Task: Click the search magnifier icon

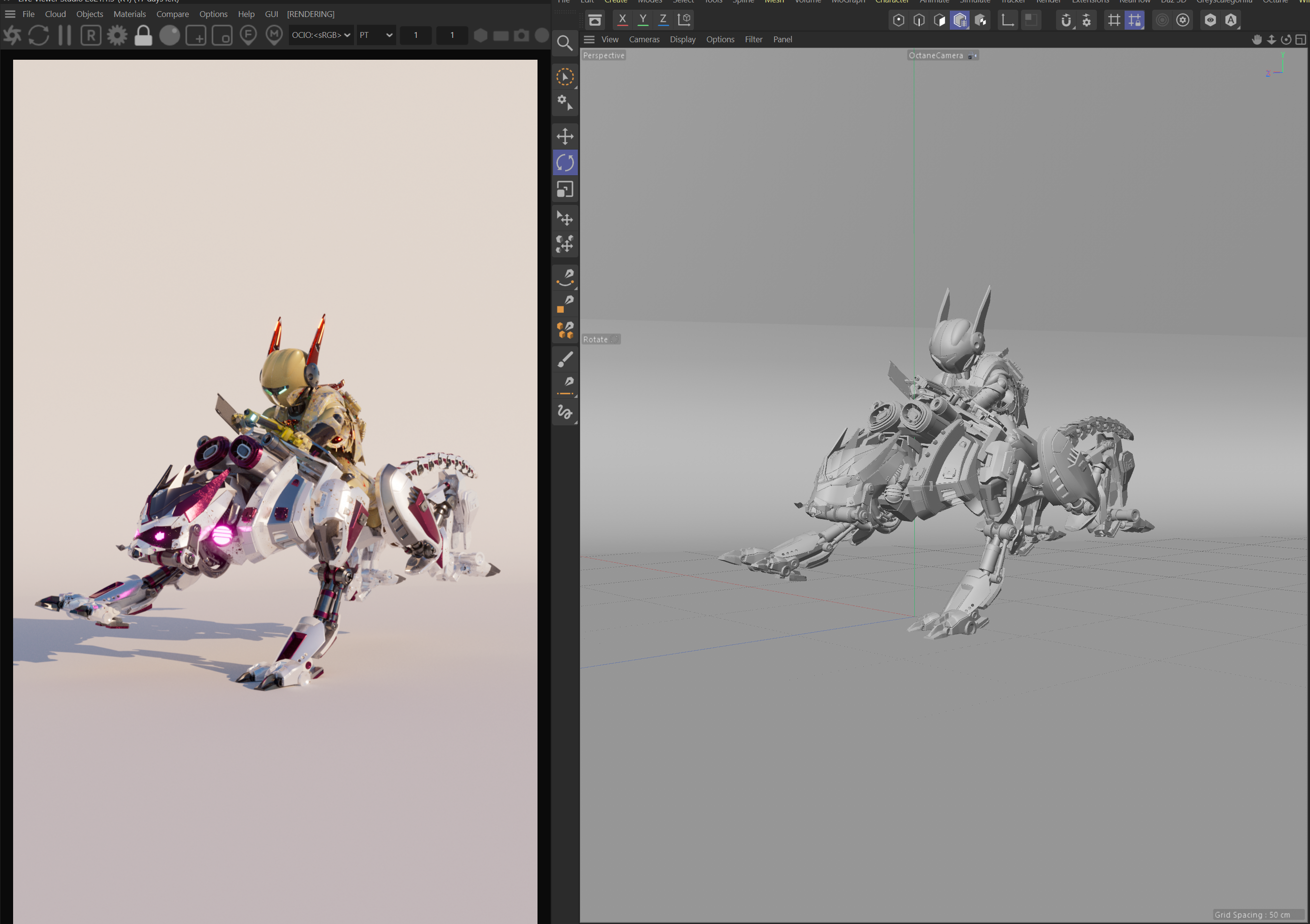Action: (565, 43)
